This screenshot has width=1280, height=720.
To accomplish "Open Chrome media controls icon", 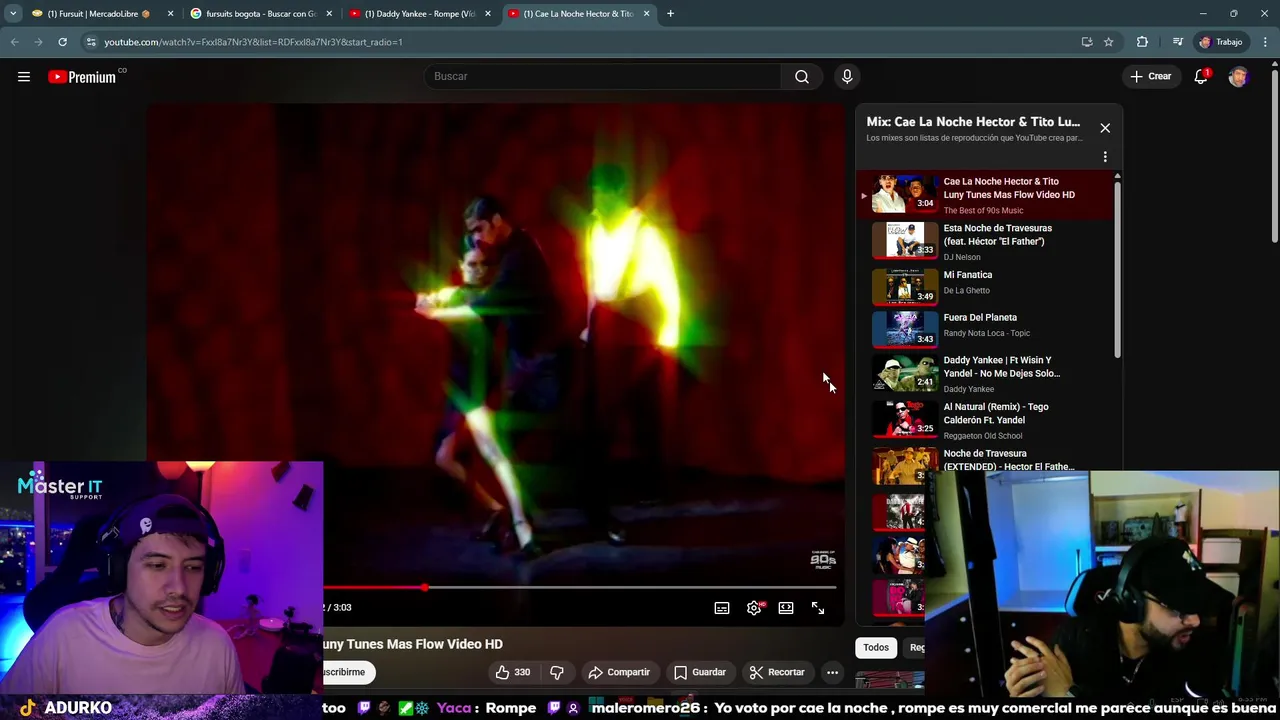I will [x=1178, y=42].
